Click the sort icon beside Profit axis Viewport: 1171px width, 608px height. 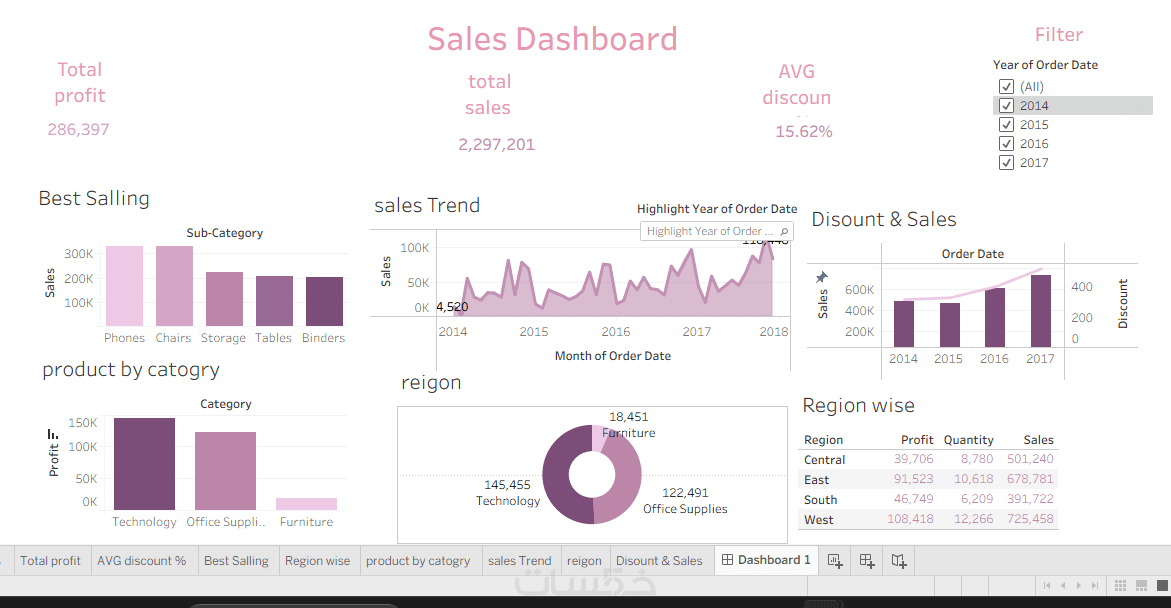pyautogui.click(x=52, y=434)
